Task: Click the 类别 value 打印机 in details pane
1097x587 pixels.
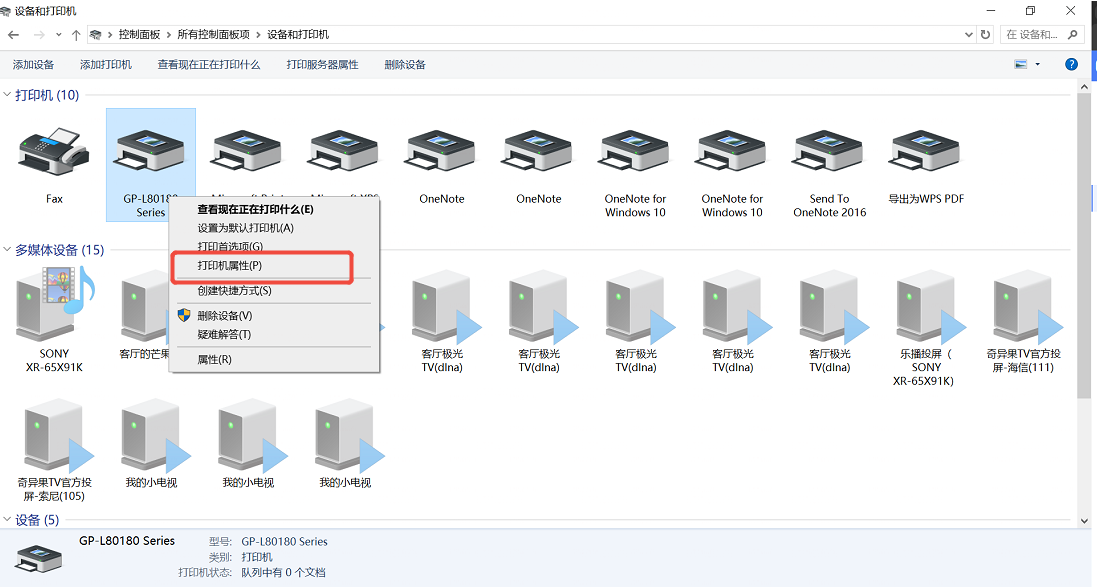Action: point(257,557)
